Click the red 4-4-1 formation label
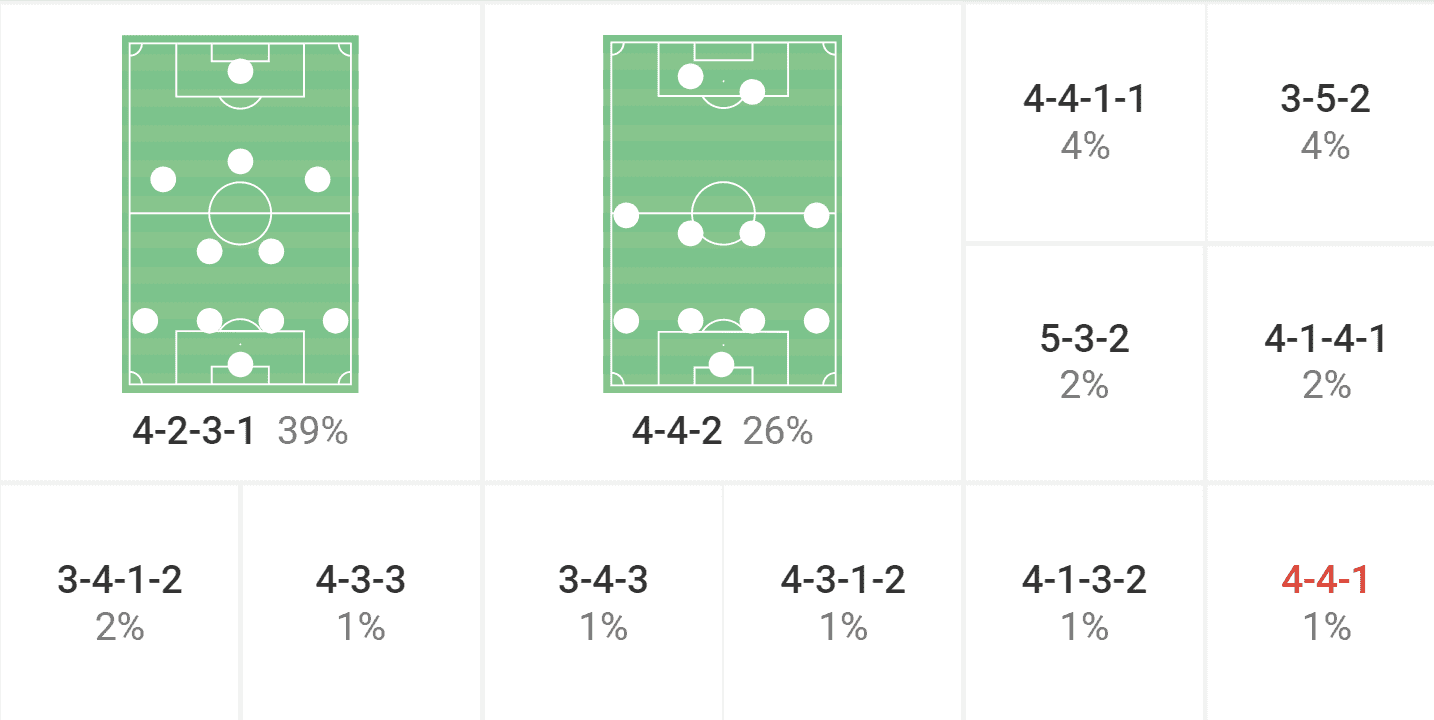Viewport: 1434px width, 720px height. coord(1326,581)
